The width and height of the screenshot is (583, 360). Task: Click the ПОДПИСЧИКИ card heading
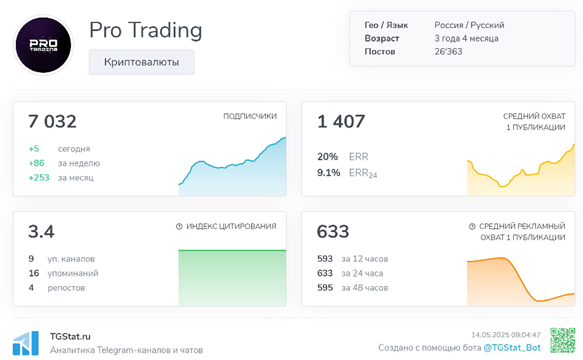pyautogui.click(x=250, y=116)
